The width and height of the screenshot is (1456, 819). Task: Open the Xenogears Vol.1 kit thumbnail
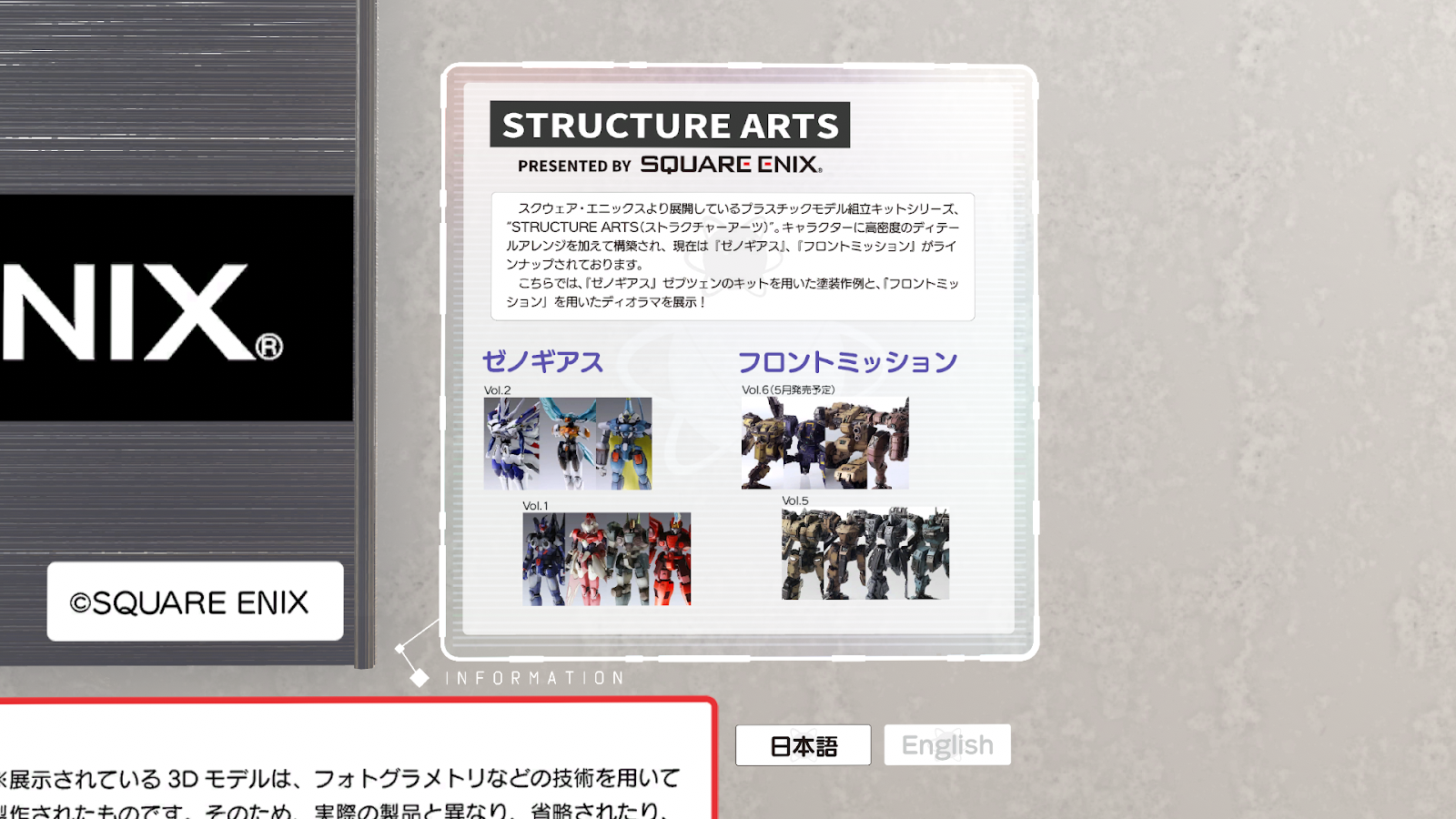coord(607,559)
